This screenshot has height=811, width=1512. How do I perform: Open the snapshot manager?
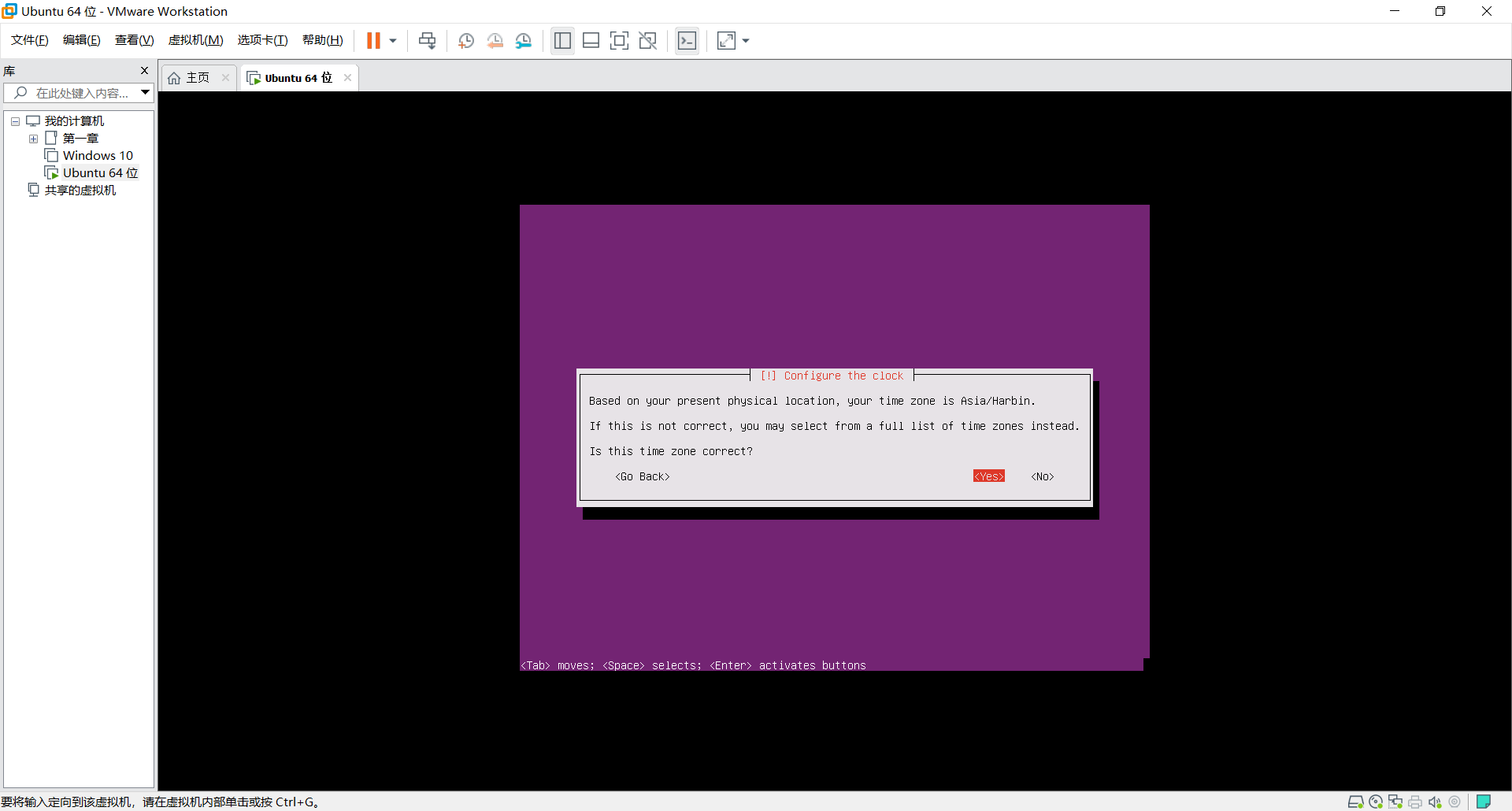tap(524, 41)
